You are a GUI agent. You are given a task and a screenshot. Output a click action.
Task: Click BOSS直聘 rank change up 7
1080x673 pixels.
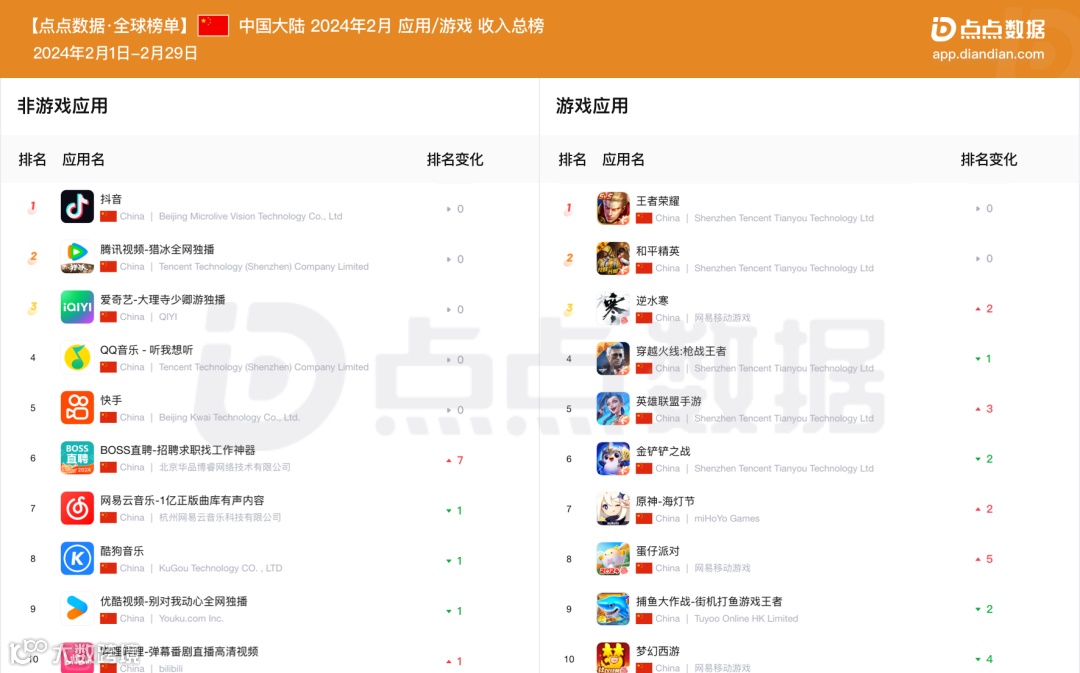pos(455,460)
